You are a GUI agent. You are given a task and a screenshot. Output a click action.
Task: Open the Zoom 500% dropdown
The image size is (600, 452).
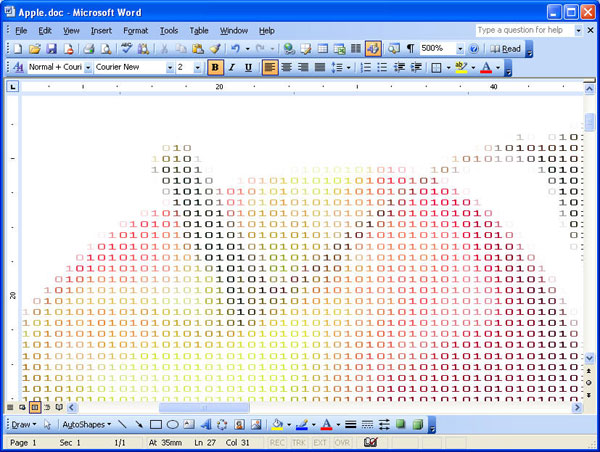pyautogui.click(x=460, y=49)
